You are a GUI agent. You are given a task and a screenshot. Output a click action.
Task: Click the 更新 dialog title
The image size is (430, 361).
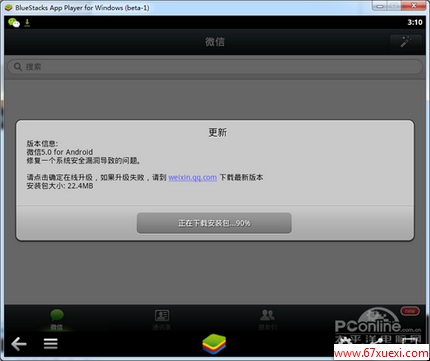pyautogui.click(x=217, y=132)
